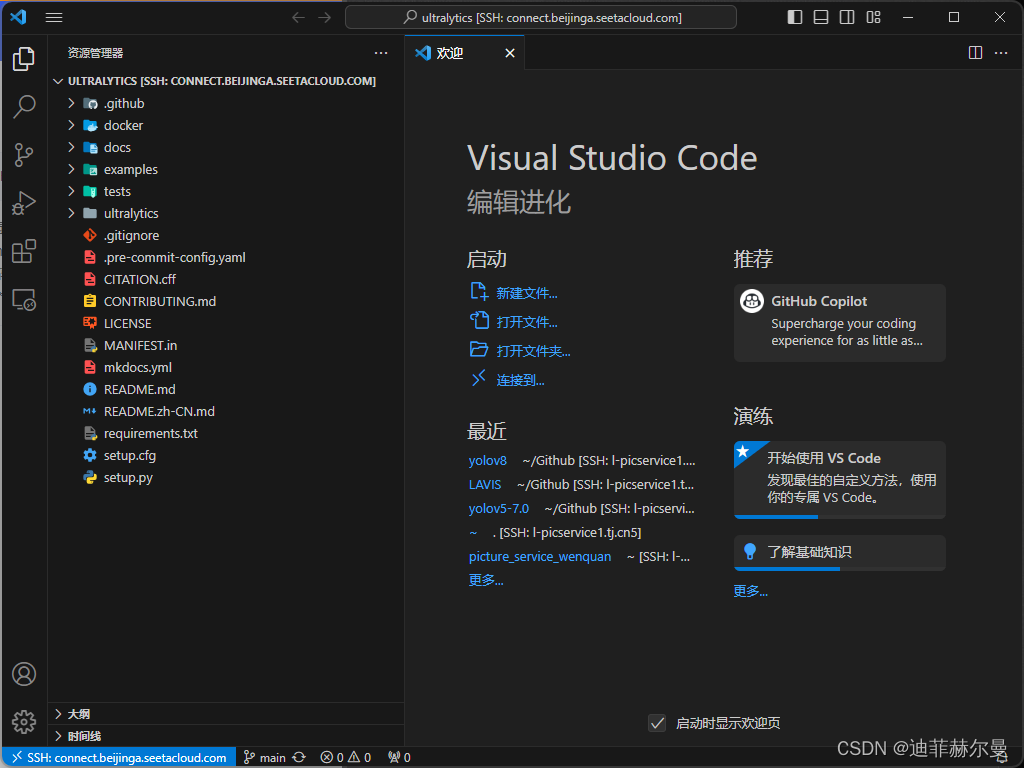Expand the docs folder
Screen dimensions: 1024x768
coord(226,148)
